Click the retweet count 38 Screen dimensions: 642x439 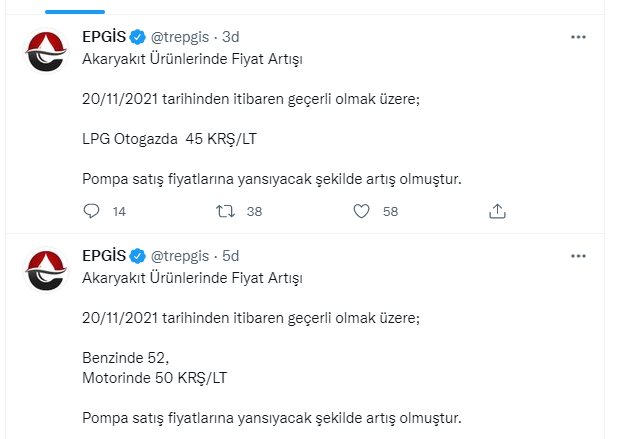(254, 212)
